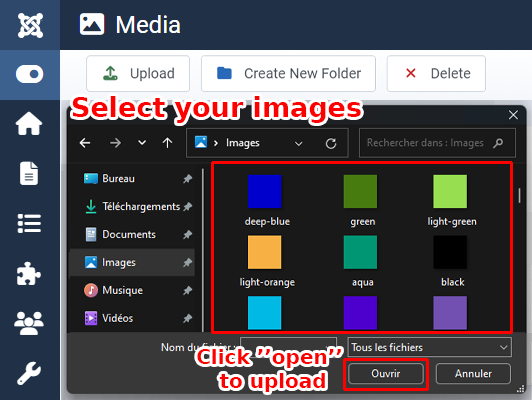Select Téléchargements in the navigation pane

[x=132, y=206]
